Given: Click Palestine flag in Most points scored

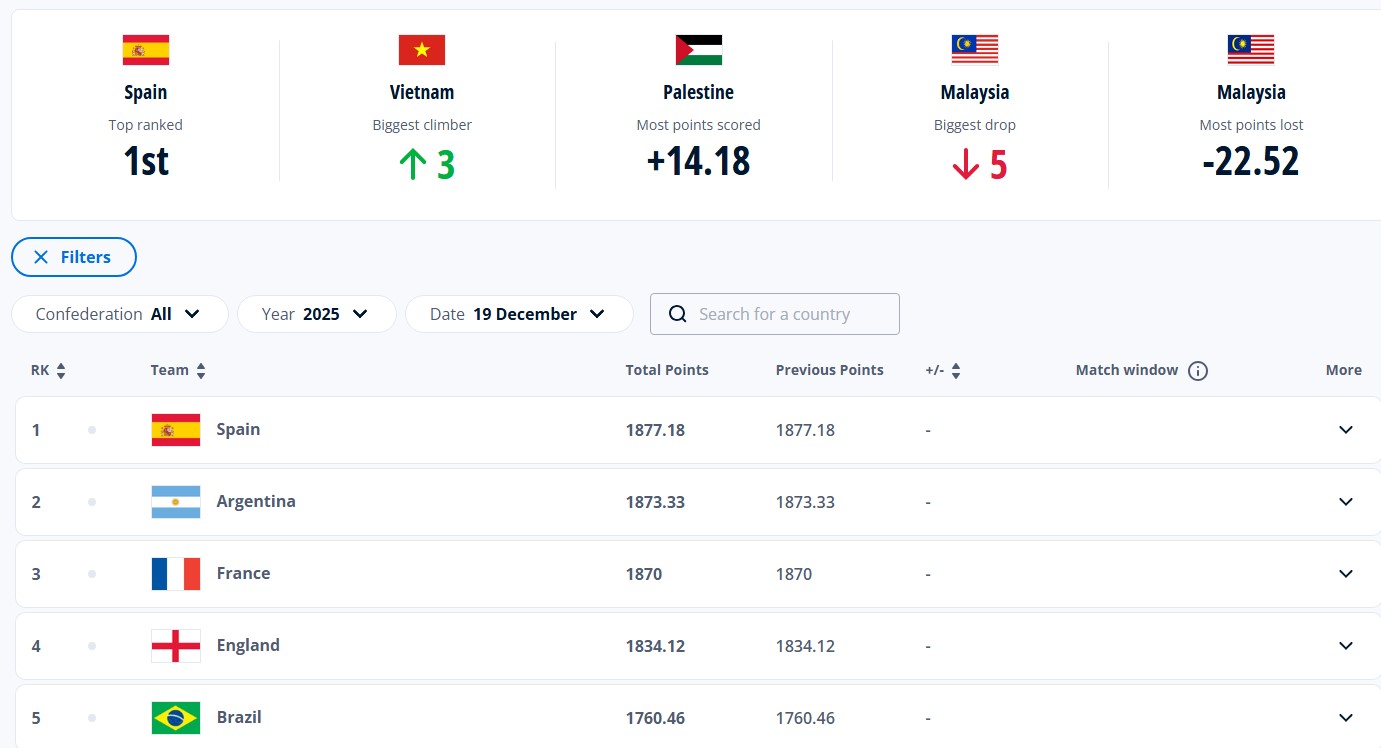Looking at the screenshot, I should pos(698,50).
